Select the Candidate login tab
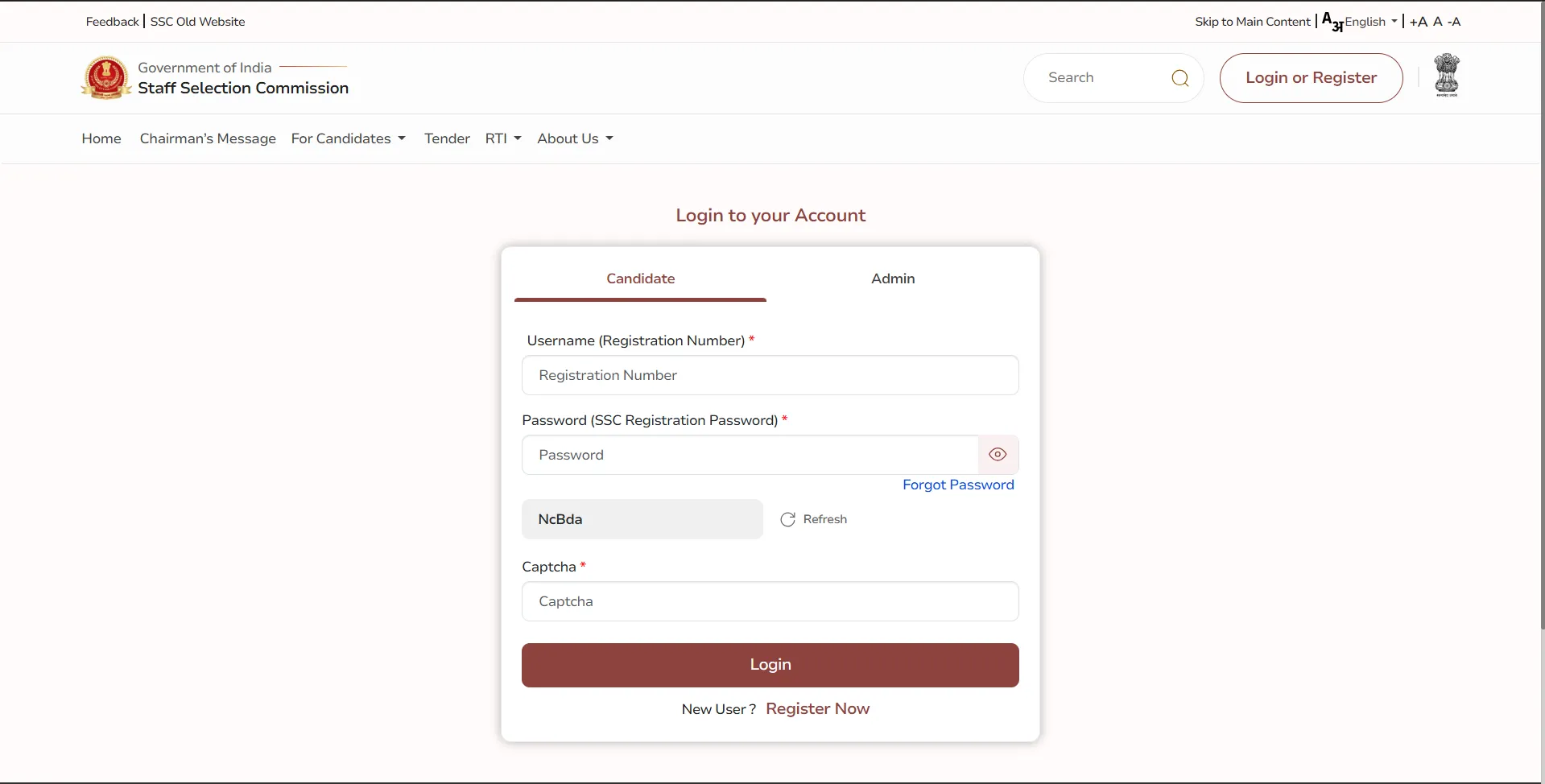This screenshot has width=1545, height=784. (x=640, y=279)
